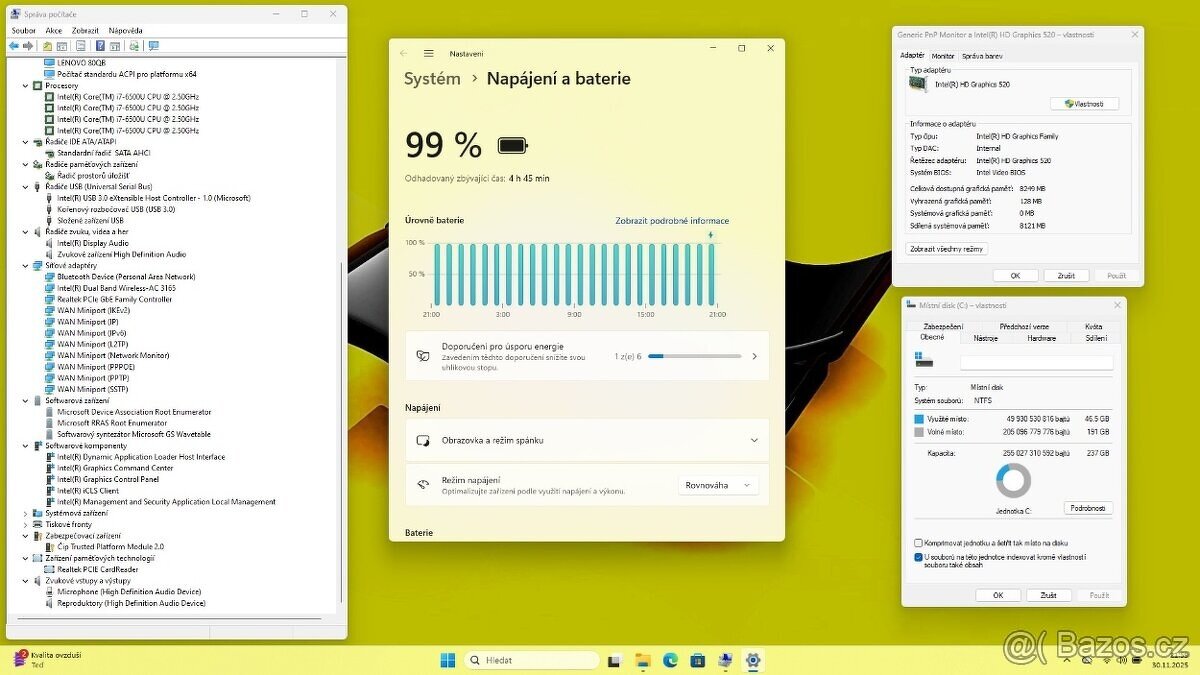Open the Akce menu
Viewport: 1200px width, 675px height.
53,31
